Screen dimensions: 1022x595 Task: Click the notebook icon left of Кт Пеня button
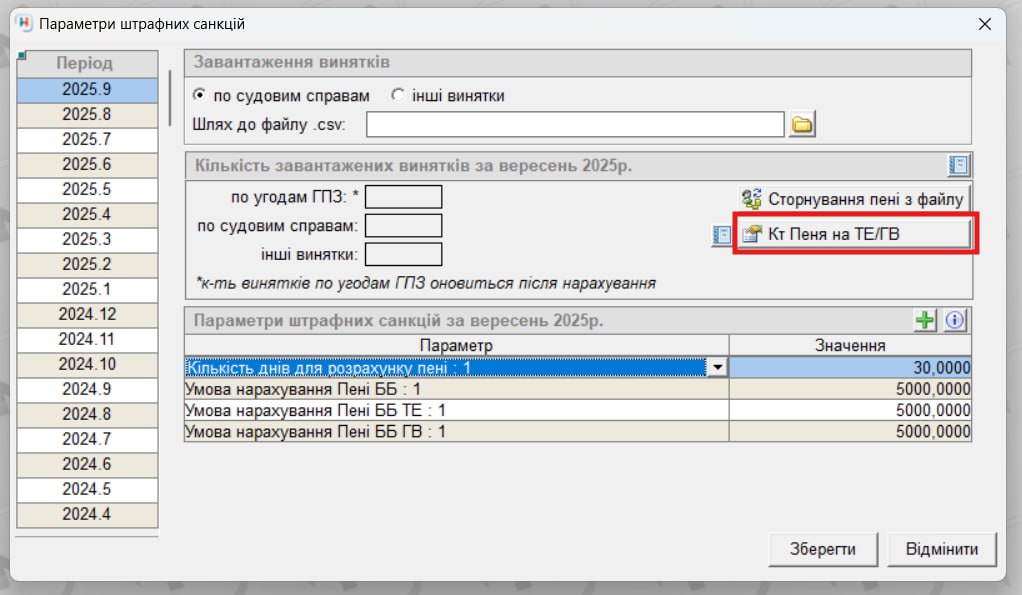click(722, 235)
